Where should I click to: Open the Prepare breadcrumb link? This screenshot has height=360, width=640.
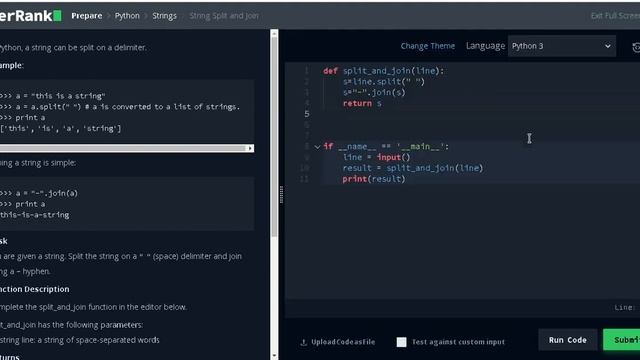coord(87,16)
